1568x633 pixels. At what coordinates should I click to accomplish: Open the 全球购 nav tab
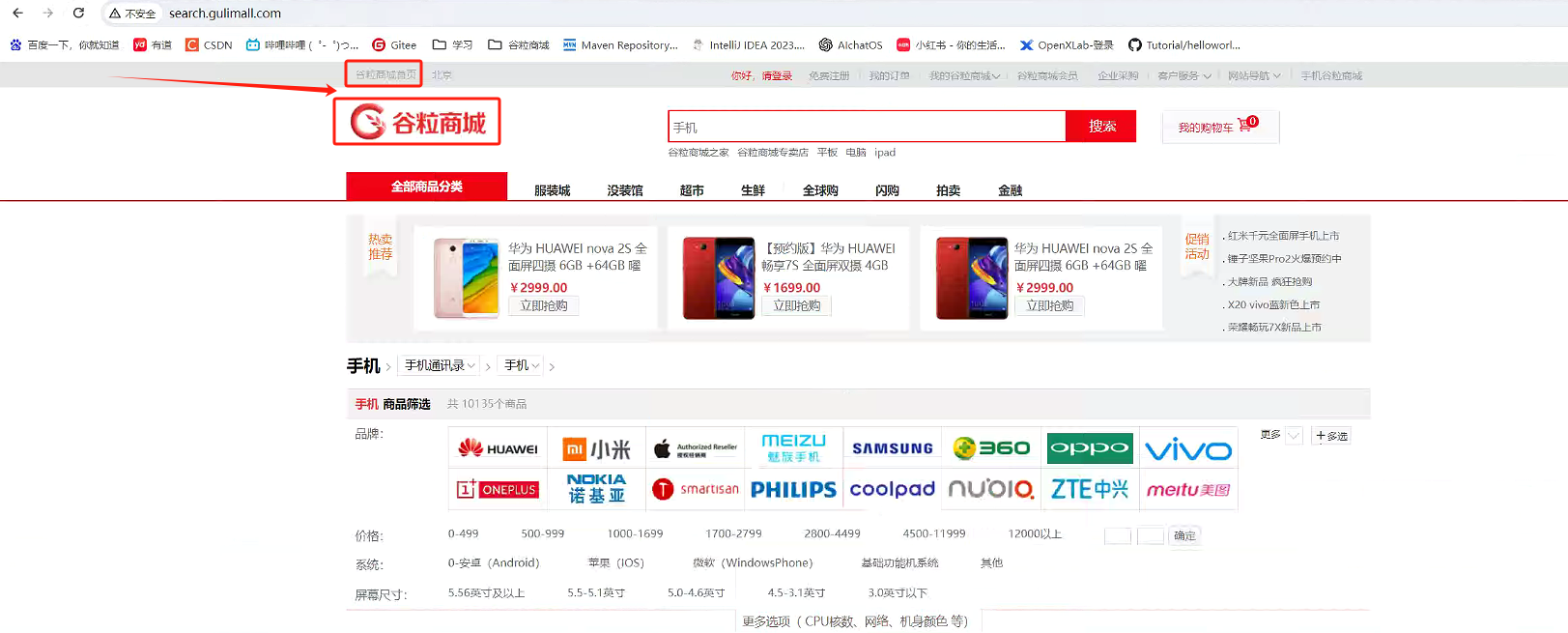coord(820,190)
